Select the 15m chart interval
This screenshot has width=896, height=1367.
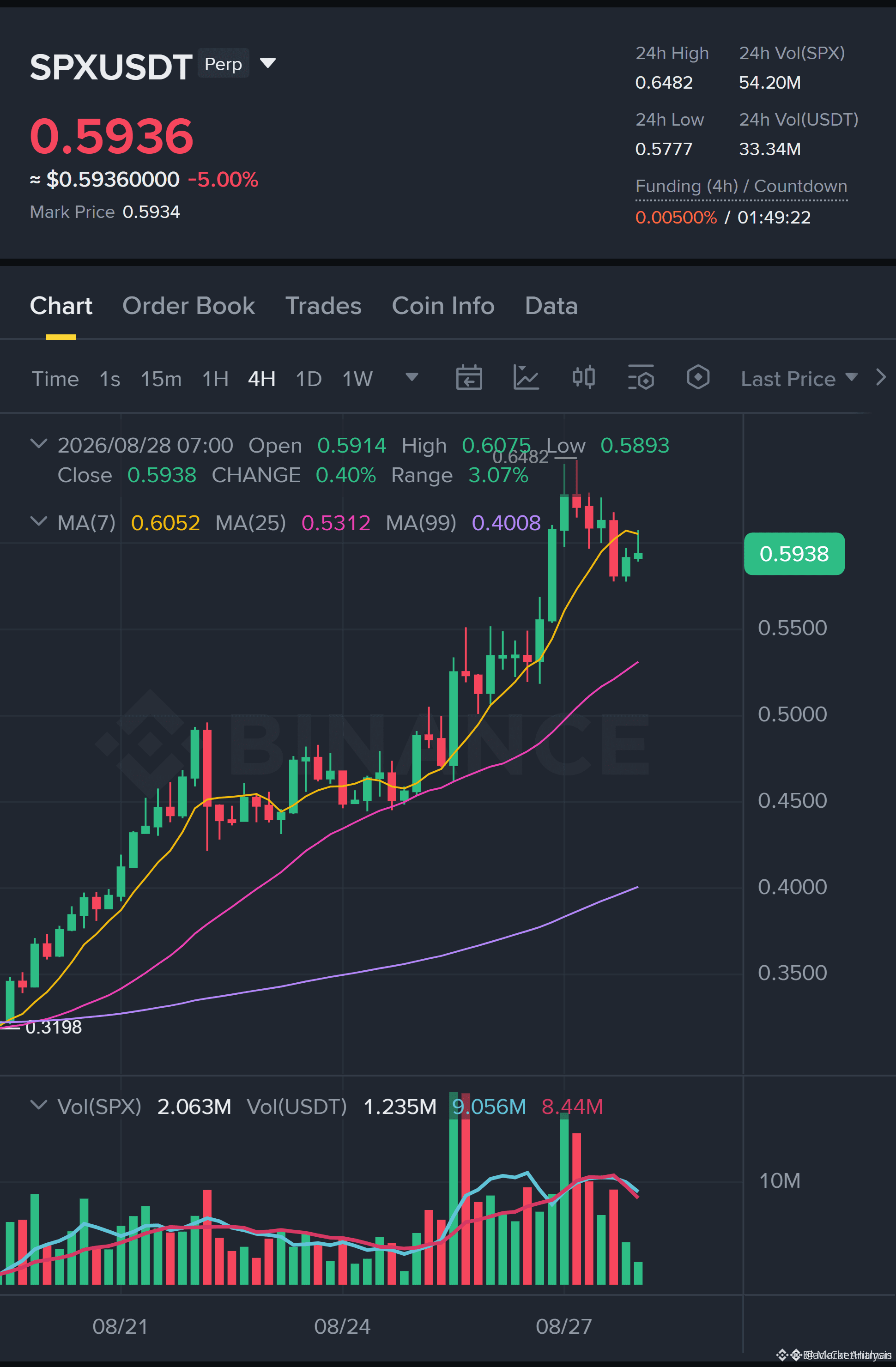coord(161,379)
